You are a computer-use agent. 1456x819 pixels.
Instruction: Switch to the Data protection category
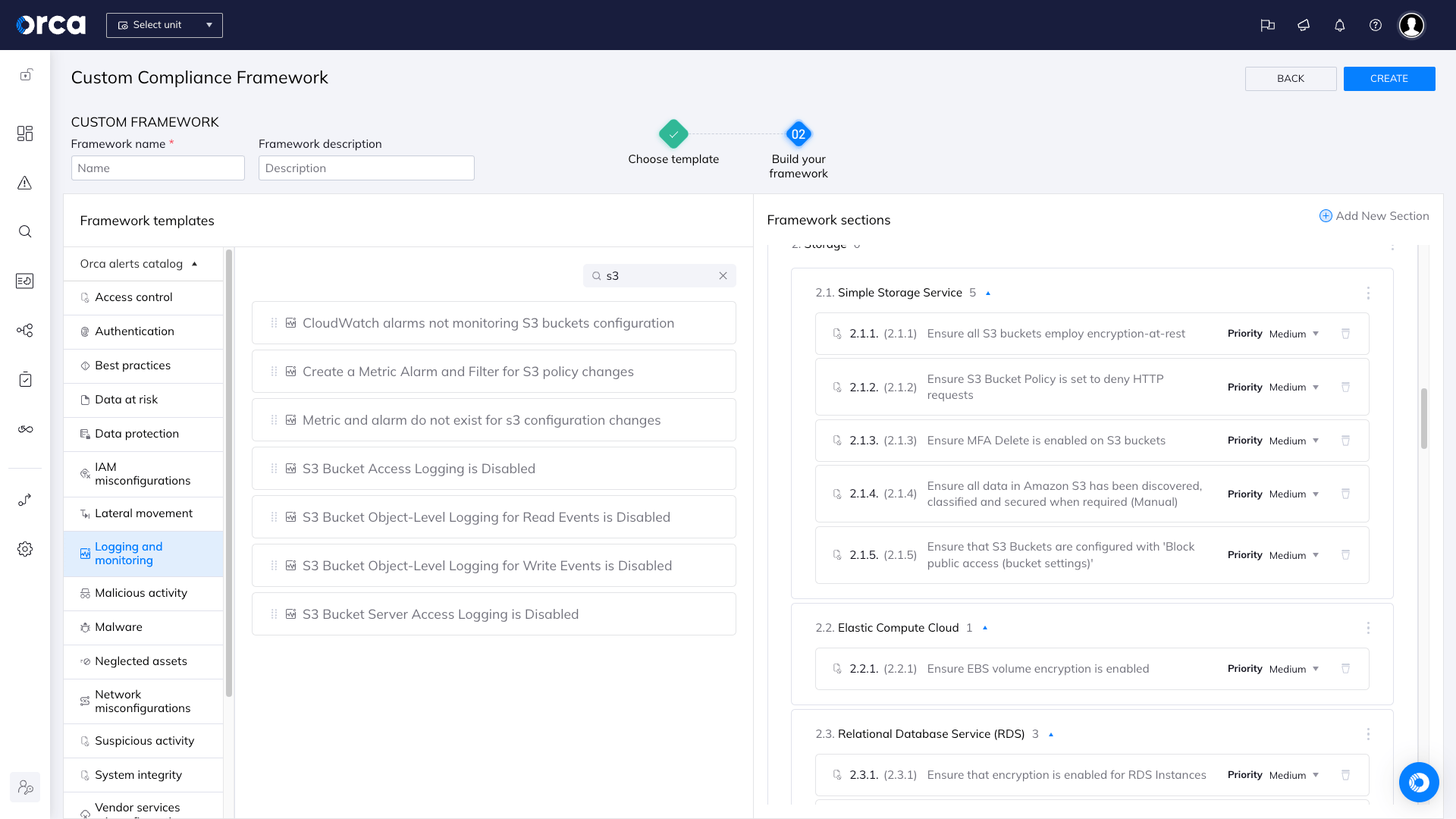click(136, 433)
